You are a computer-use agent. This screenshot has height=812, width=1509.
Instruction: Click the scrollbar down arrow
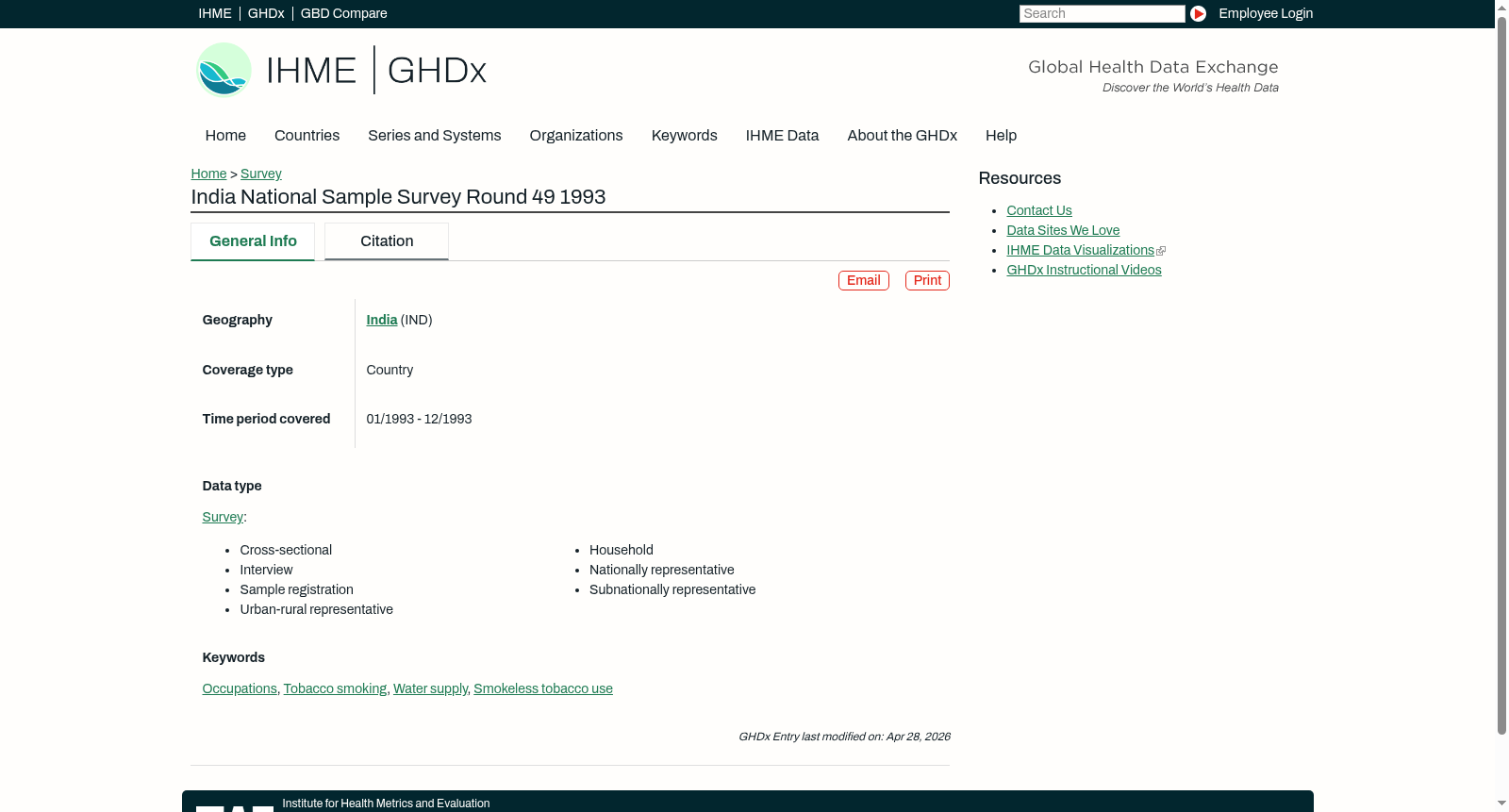[1501, 804]
